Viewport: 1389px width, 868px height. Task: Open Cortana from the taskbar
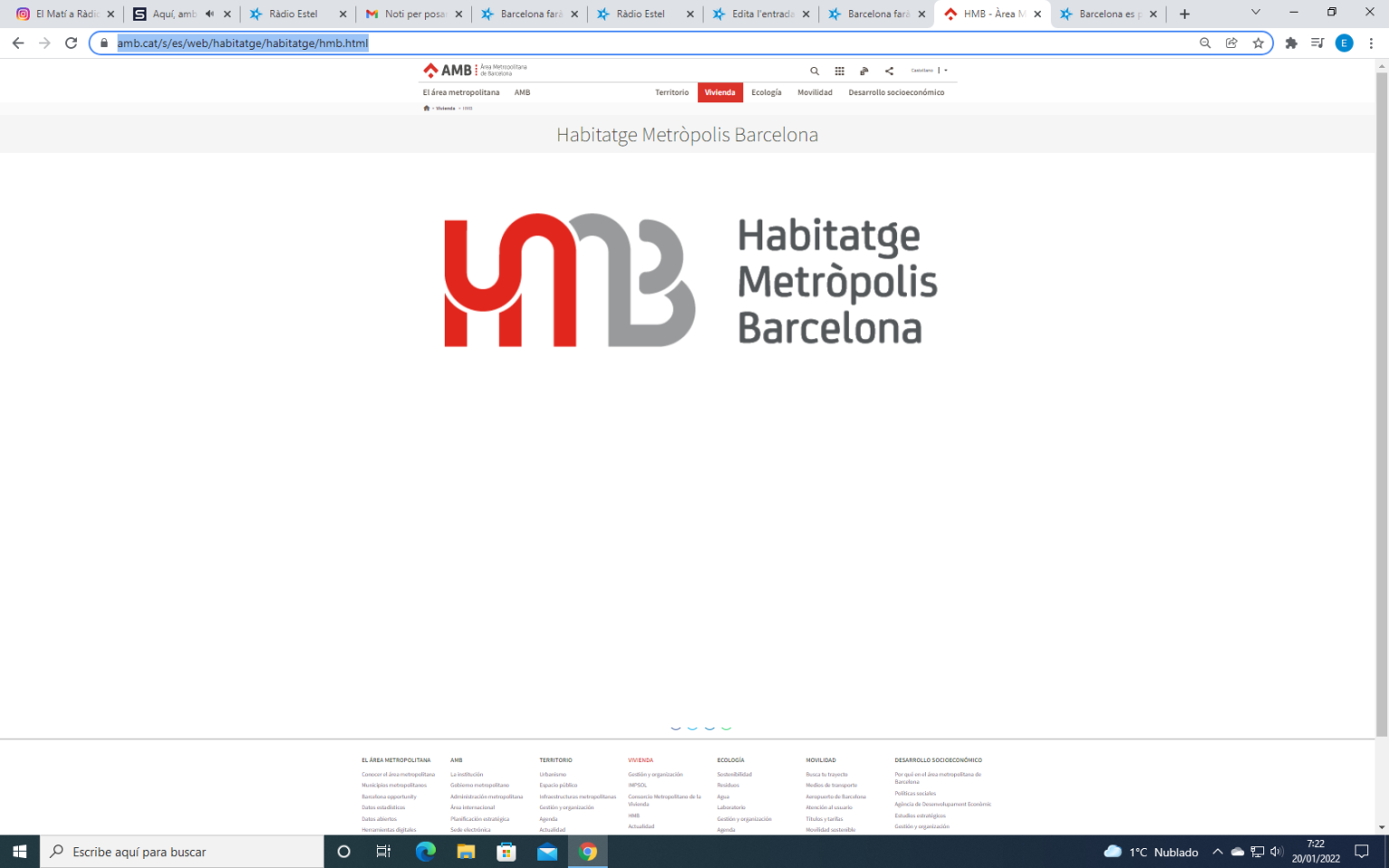click(344, 852)
